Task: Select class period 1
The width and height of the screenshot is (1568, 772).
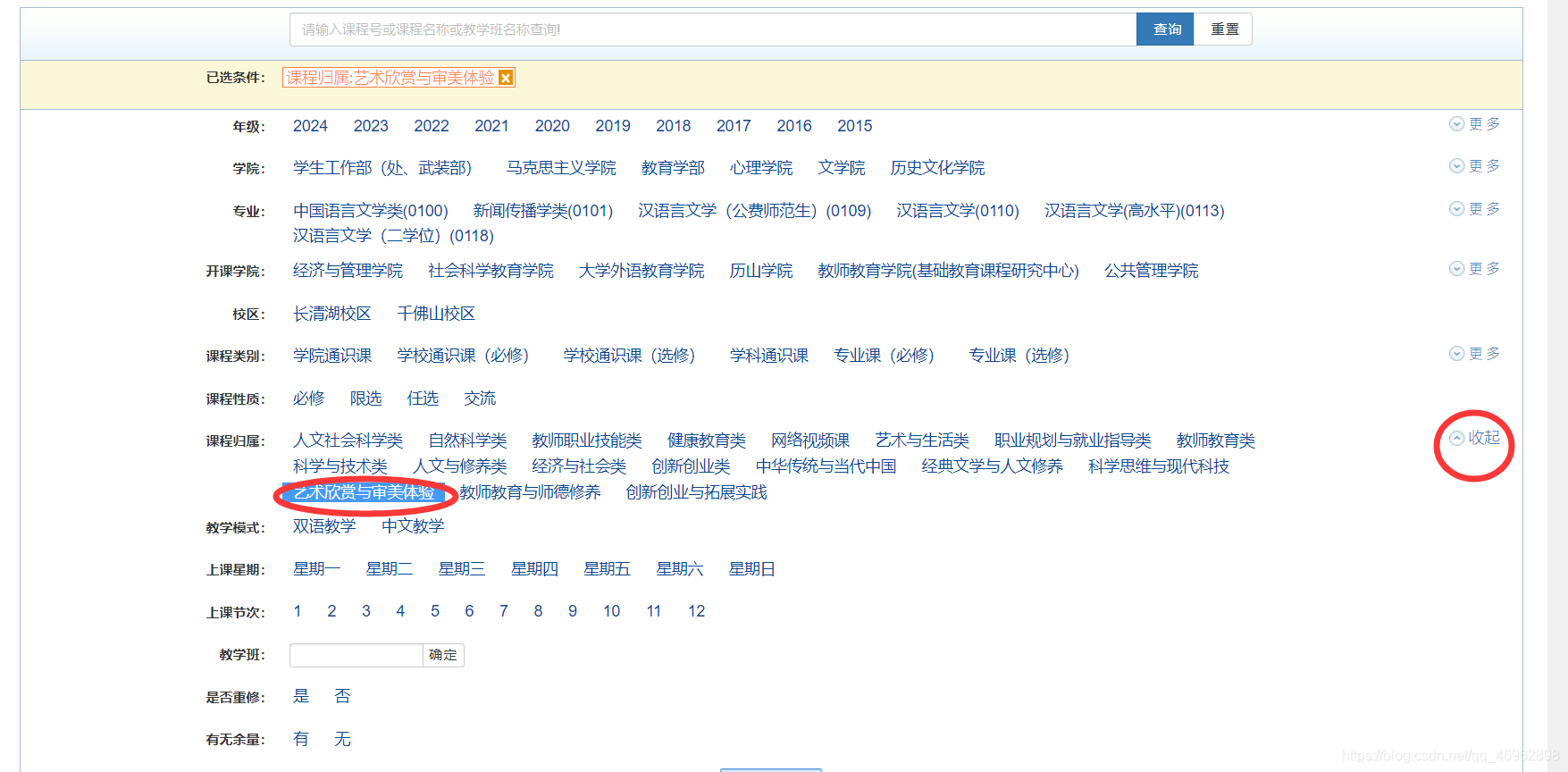Action: point(298,611)
